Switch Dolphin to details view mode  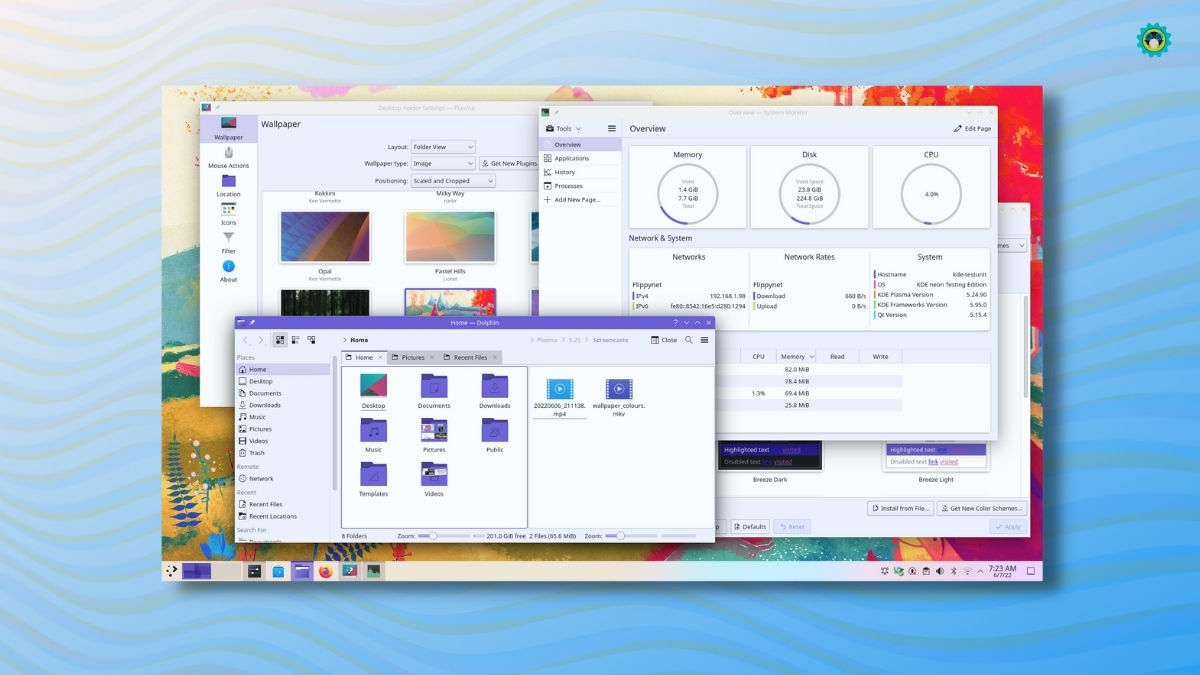tap(295, 340)
